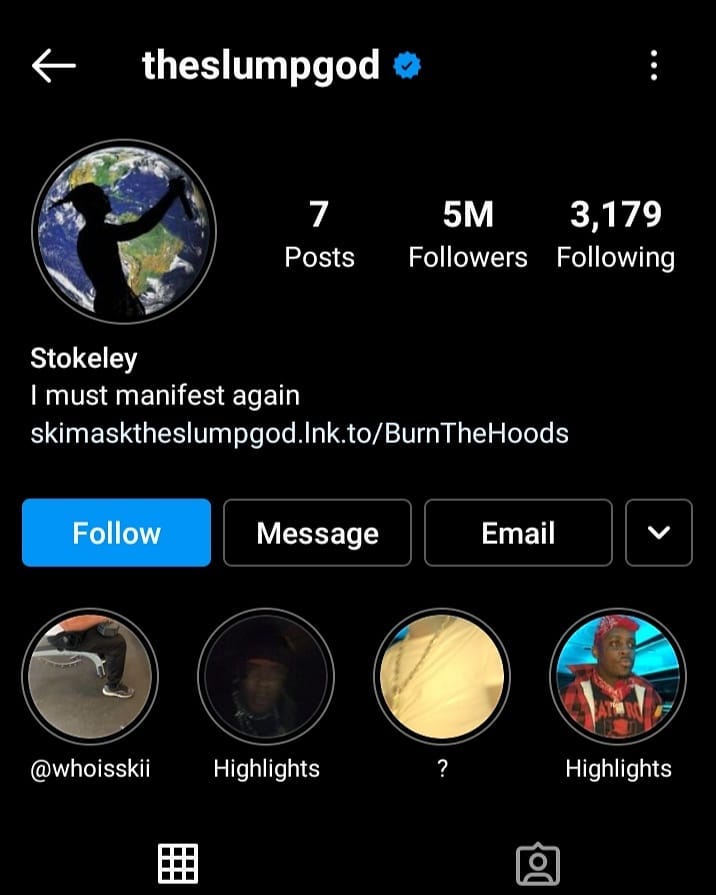This screenshot has width=716, height=895.
Task: Open Message to theslumpgod
Action: coord(317,533)
